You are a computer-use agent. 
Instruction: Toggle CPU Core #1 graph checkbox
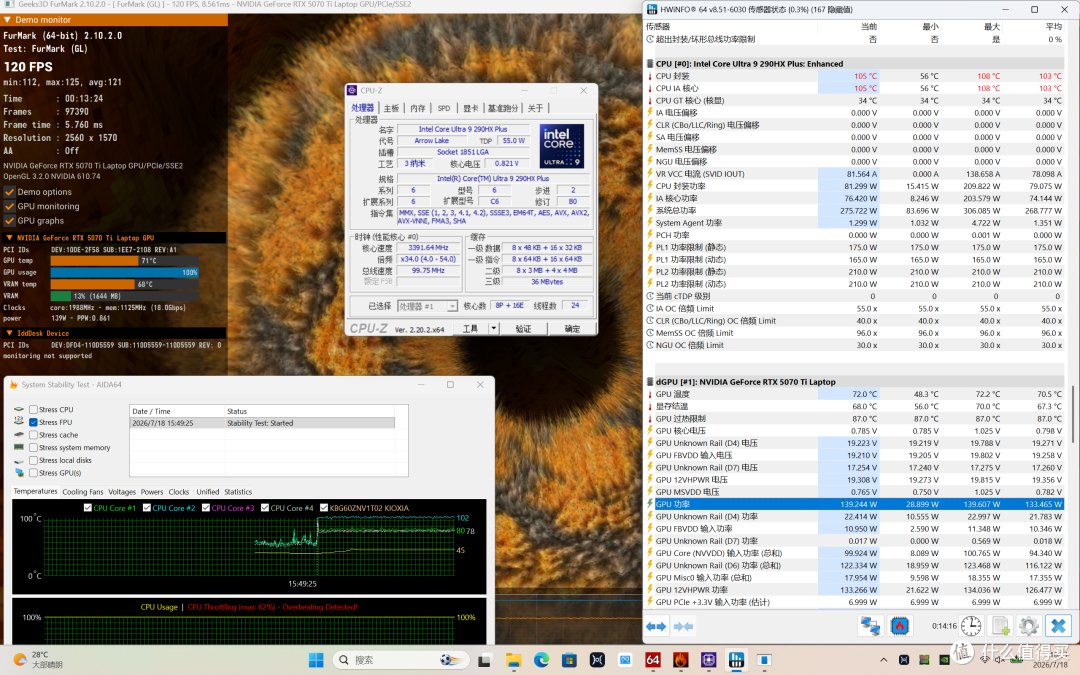pyautogui.click(x=87, y=508)
